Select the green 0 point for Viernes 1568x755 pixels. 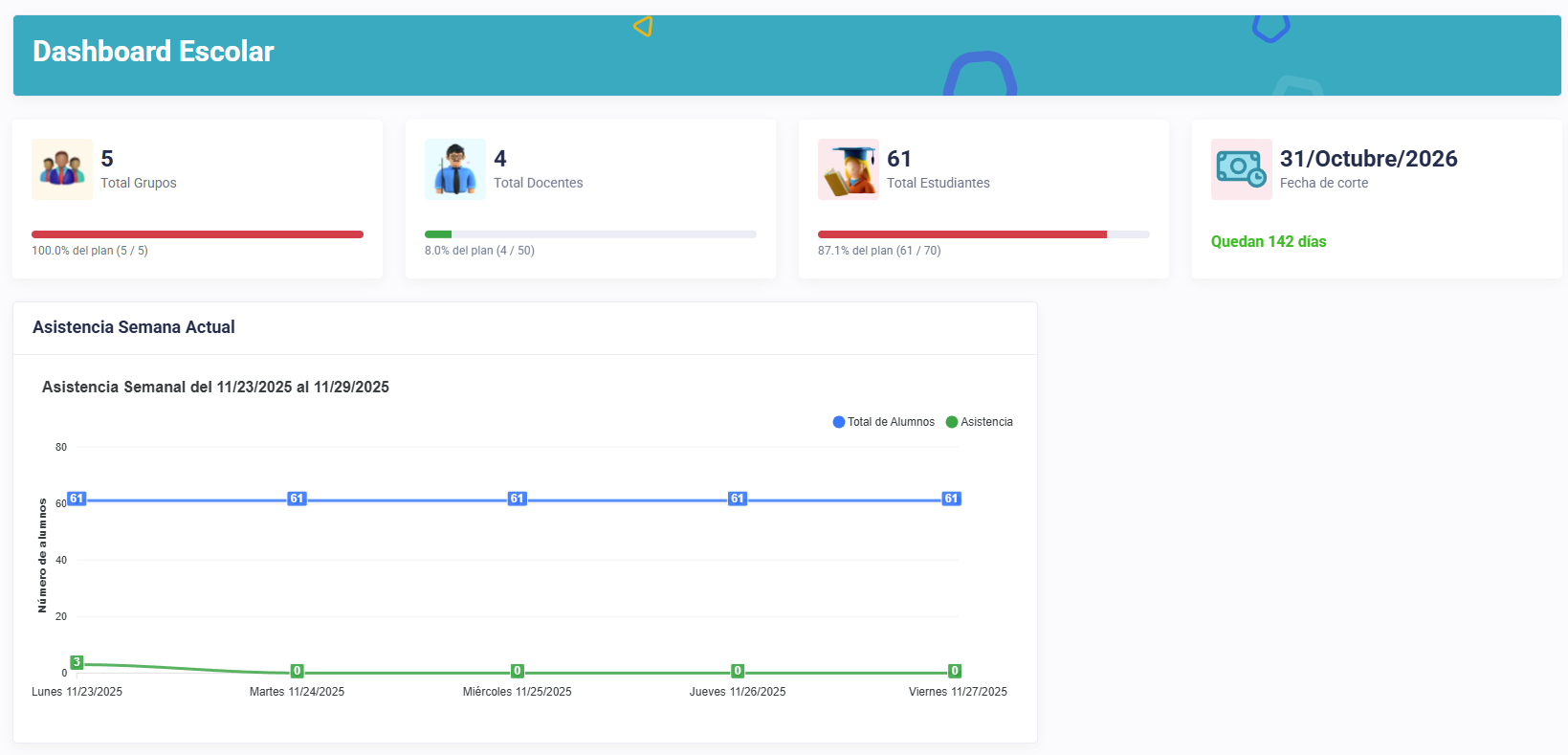tap(954, 672)
